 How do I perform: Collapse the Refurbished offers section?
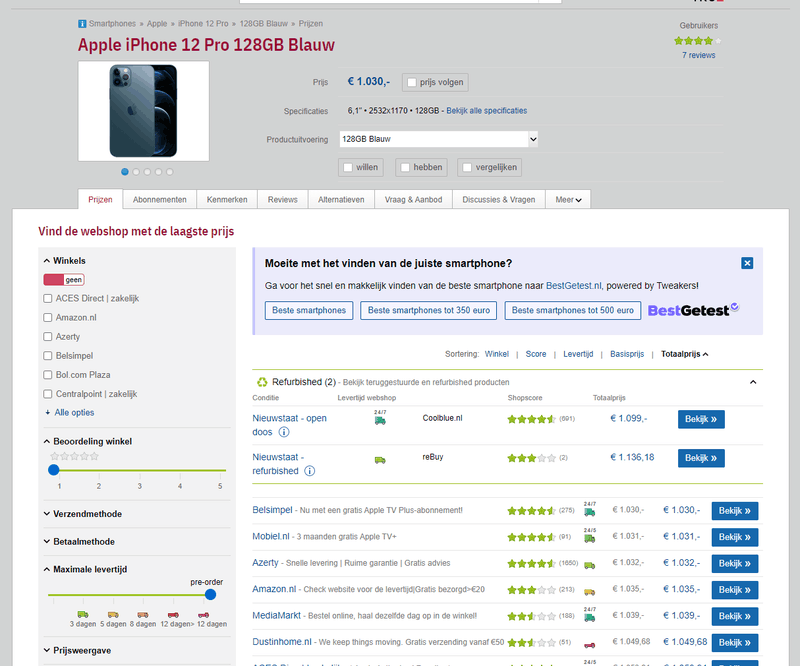(x=753, y=382)
